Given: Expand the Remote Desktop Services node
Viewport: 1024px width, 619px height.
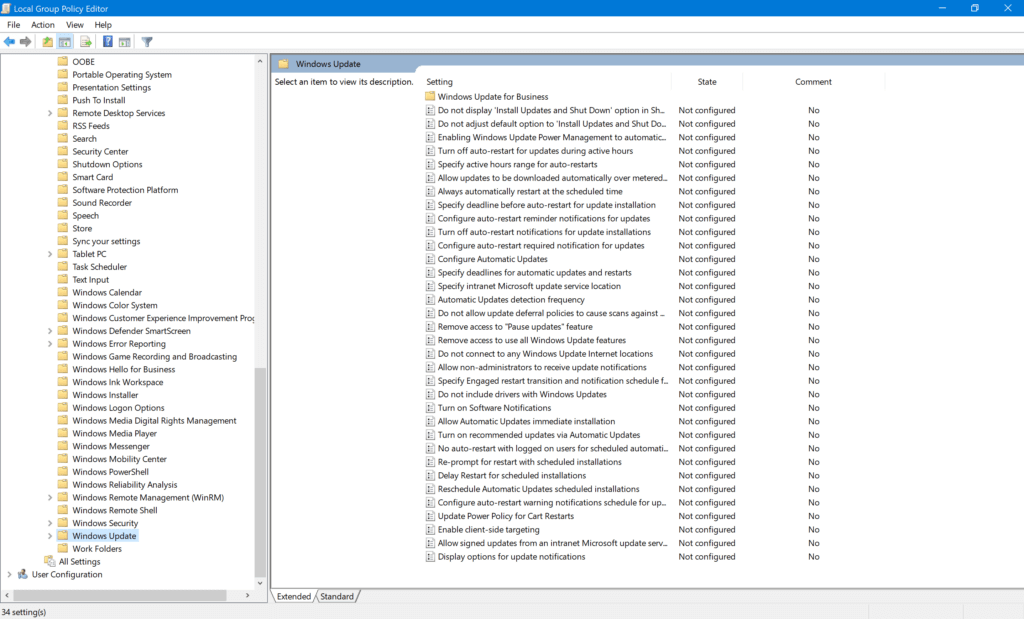Looking at the screenshot, I should pyautogui.click(x=50, y=113).
